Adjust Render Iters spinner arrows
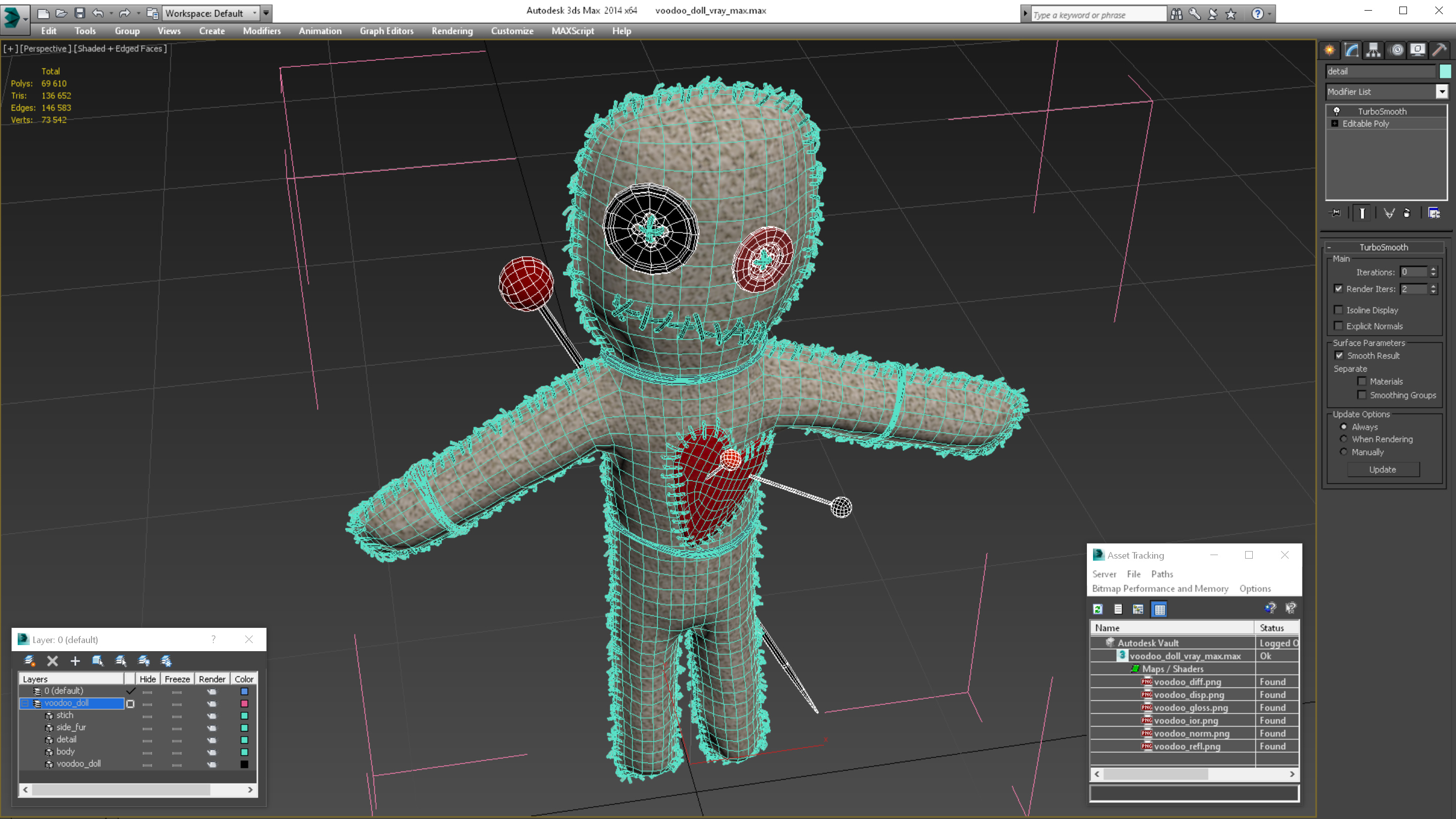This screenshot has width=1456, height=819. tap(1433, 289)
